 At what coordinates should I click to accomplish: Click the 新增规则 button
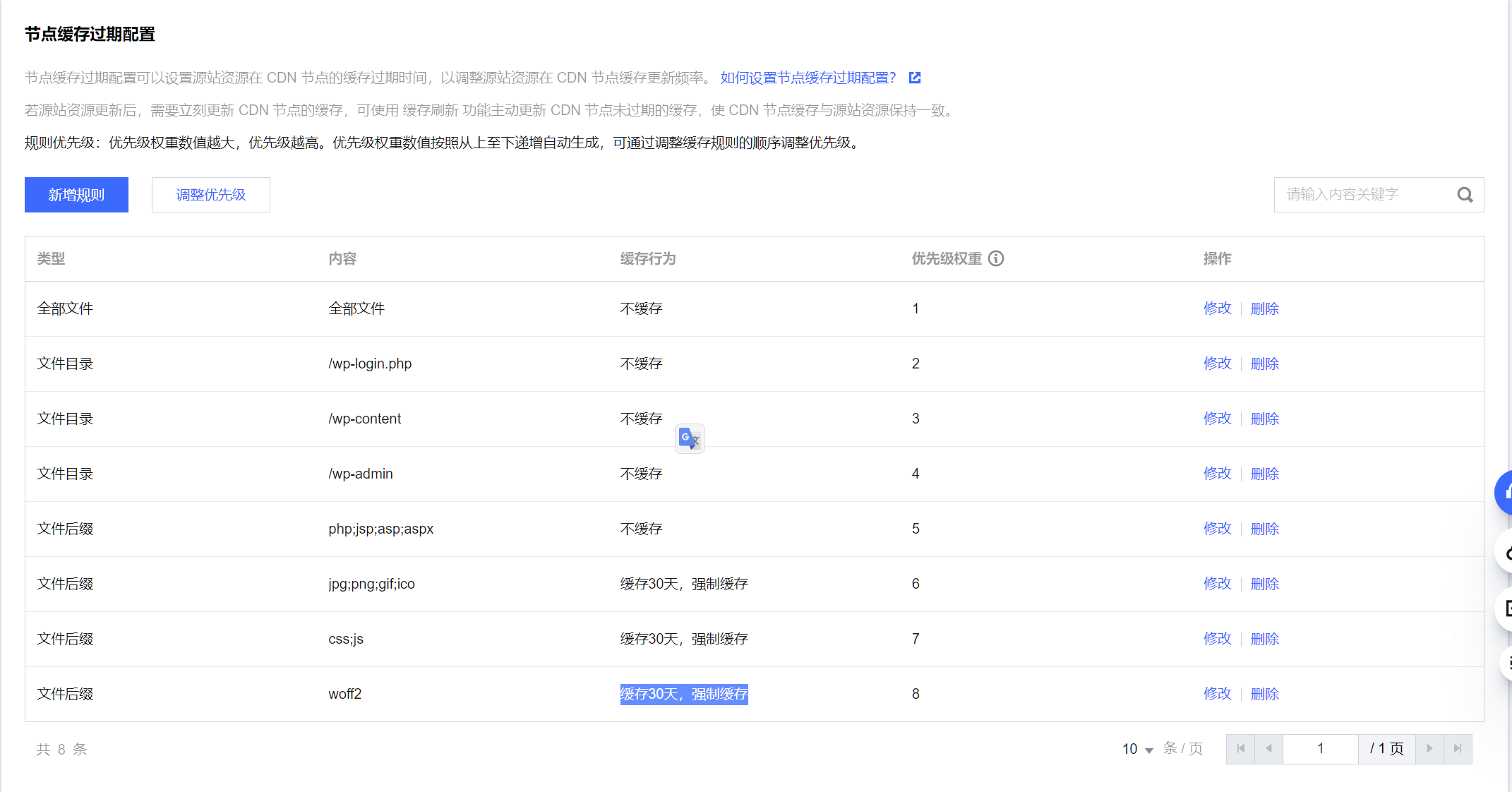(76, 195)
